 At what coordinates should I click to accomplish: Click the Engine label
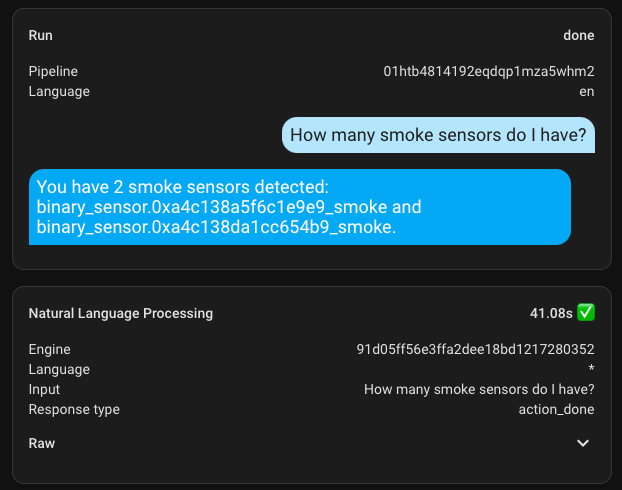point(50,350)
